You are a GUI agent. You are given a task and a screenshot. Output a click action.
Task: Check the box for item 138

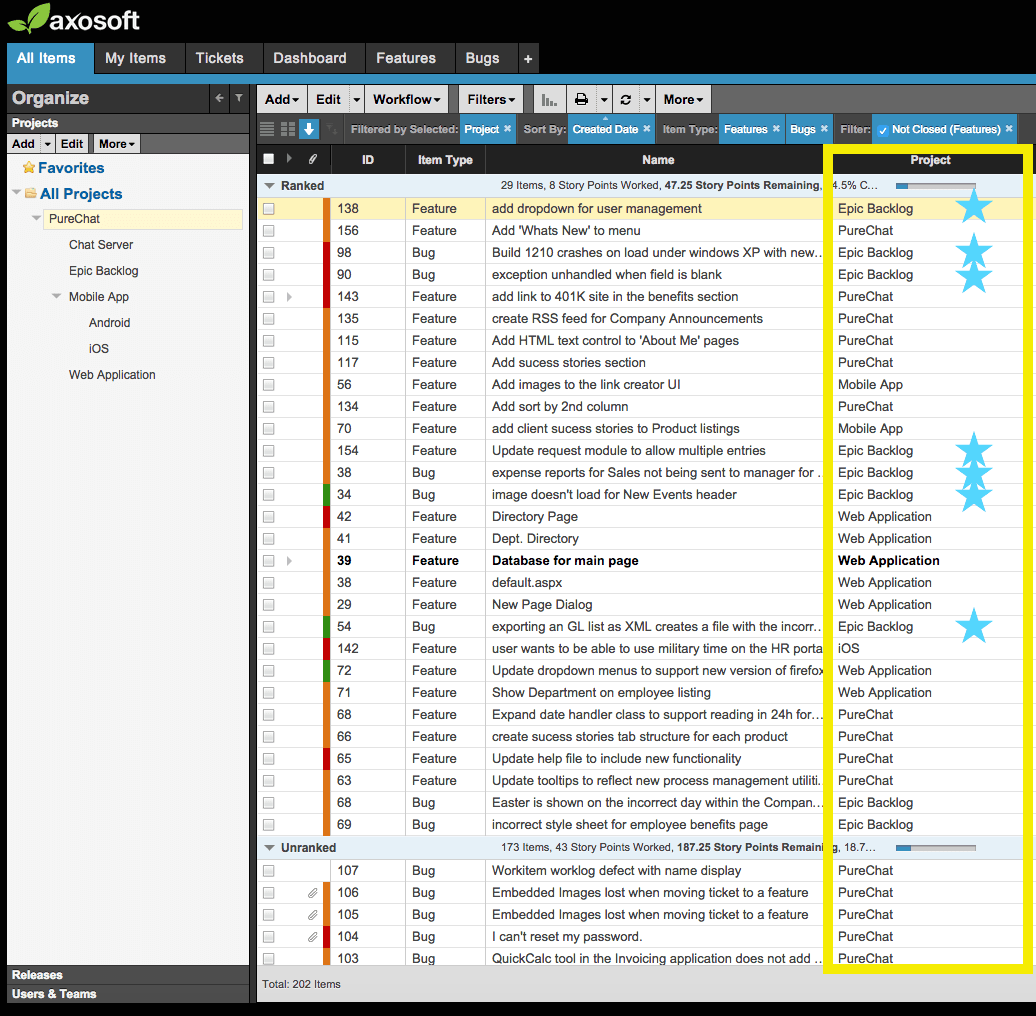pos(268,209)
